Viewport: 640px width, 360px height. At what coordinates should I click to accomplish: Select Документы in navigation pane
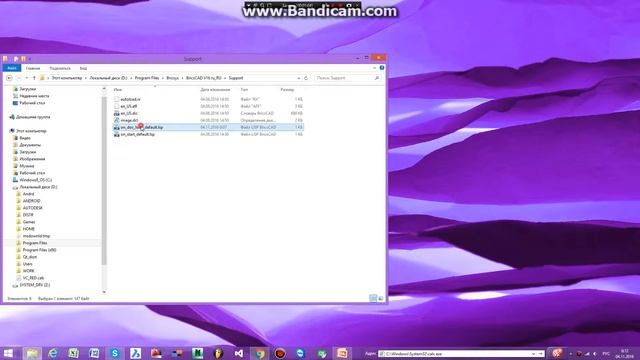tap(30, 145)
